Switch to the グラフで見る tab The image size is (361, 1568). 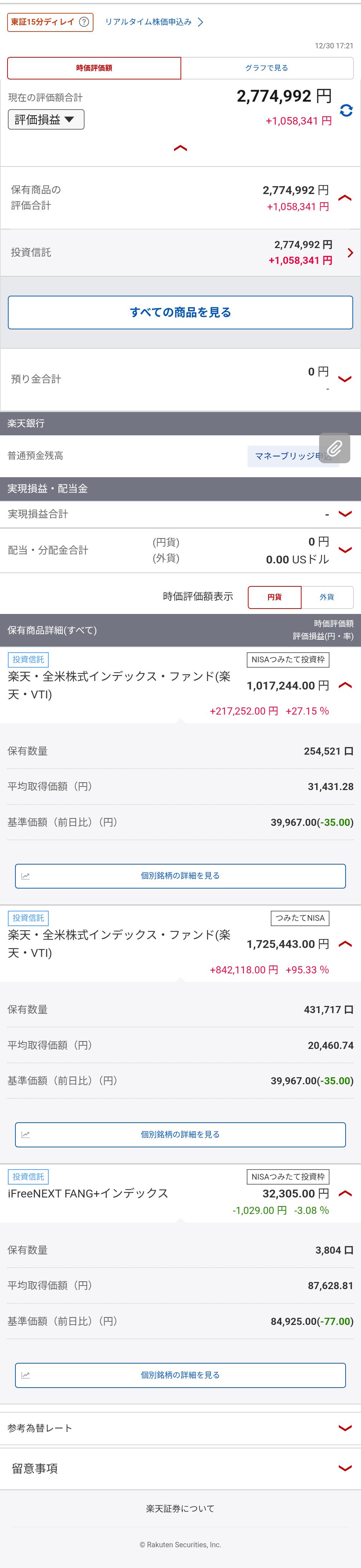click(x=267, y=68)
